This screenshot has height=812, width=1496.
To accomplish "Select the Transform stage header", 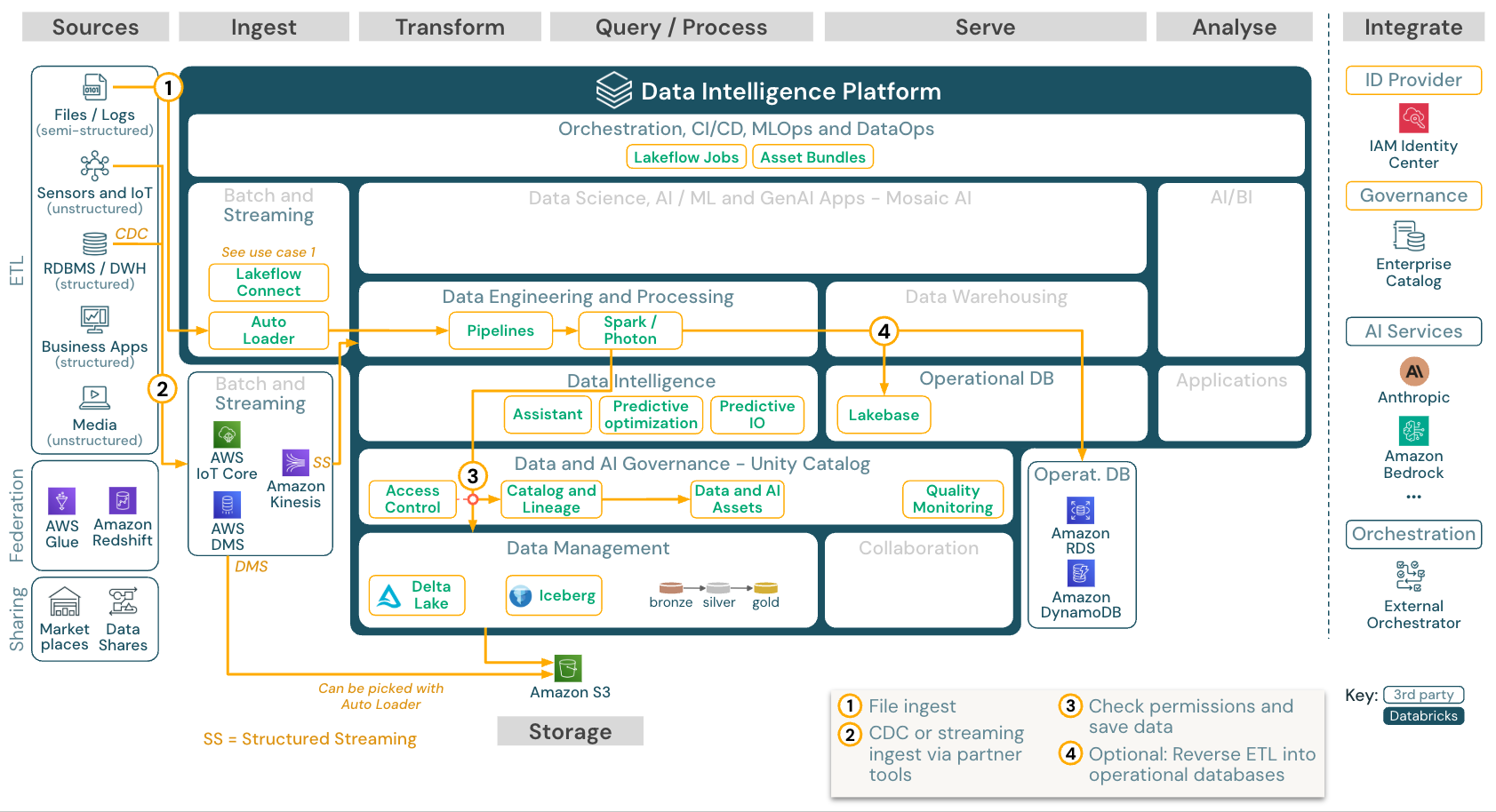I will tap(450, 28).
